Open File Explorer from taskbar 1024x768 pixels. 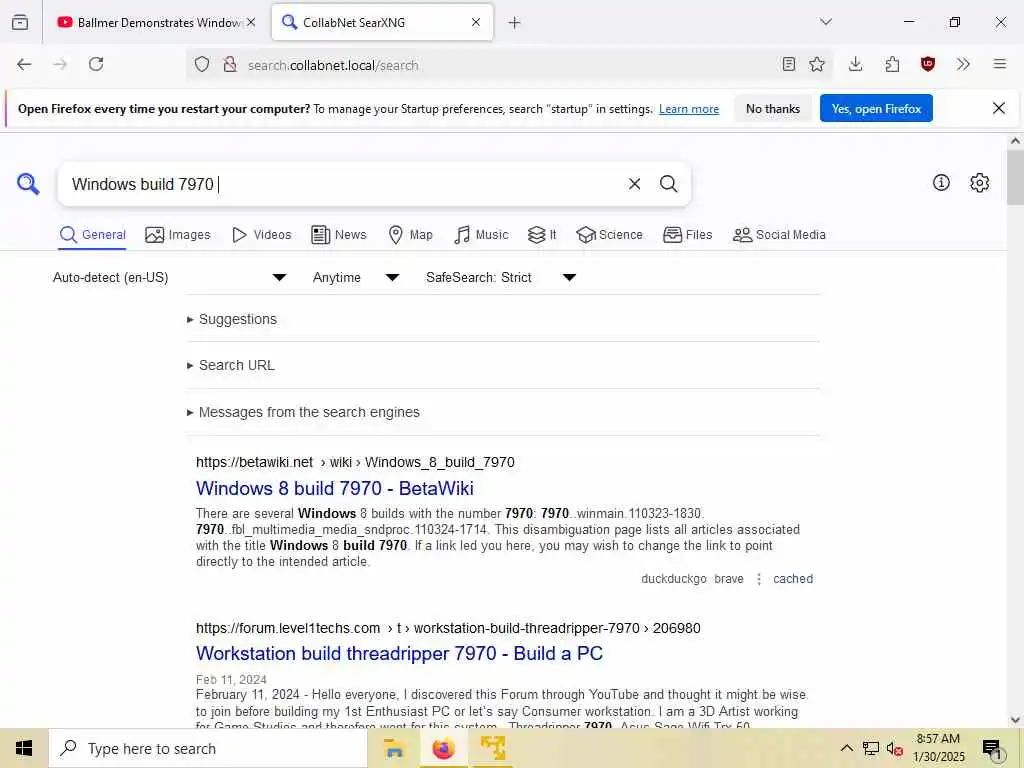(394, 748)
